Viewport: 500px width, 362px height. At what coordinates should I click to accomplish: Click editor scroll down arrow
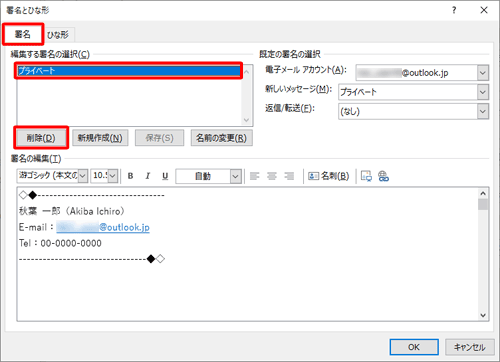pyautogui.click(x=483, y=315)
